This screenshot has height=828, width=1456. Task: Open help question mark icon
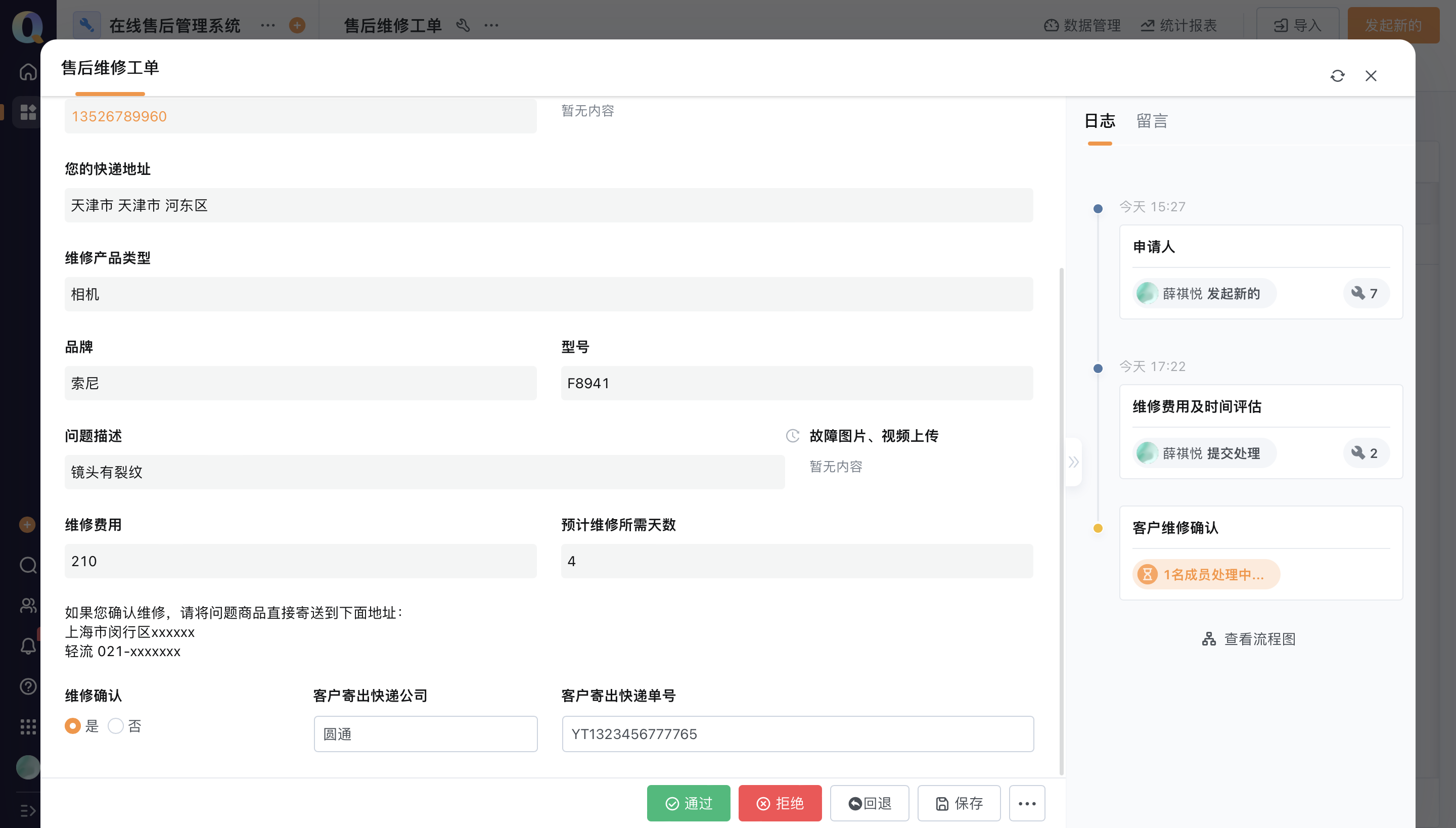[28, 686]
